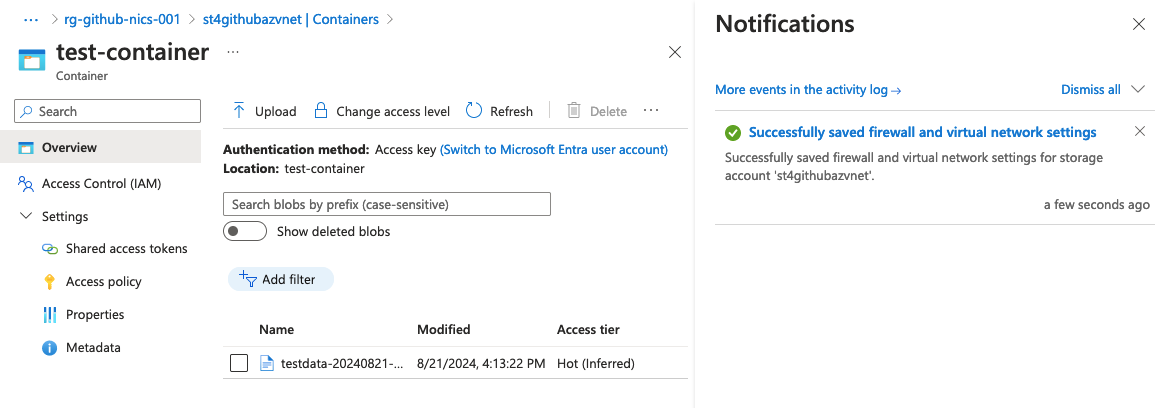1158x408 pixels.
Task: Click the Hot (Inferred) cell
Action: 595,364
